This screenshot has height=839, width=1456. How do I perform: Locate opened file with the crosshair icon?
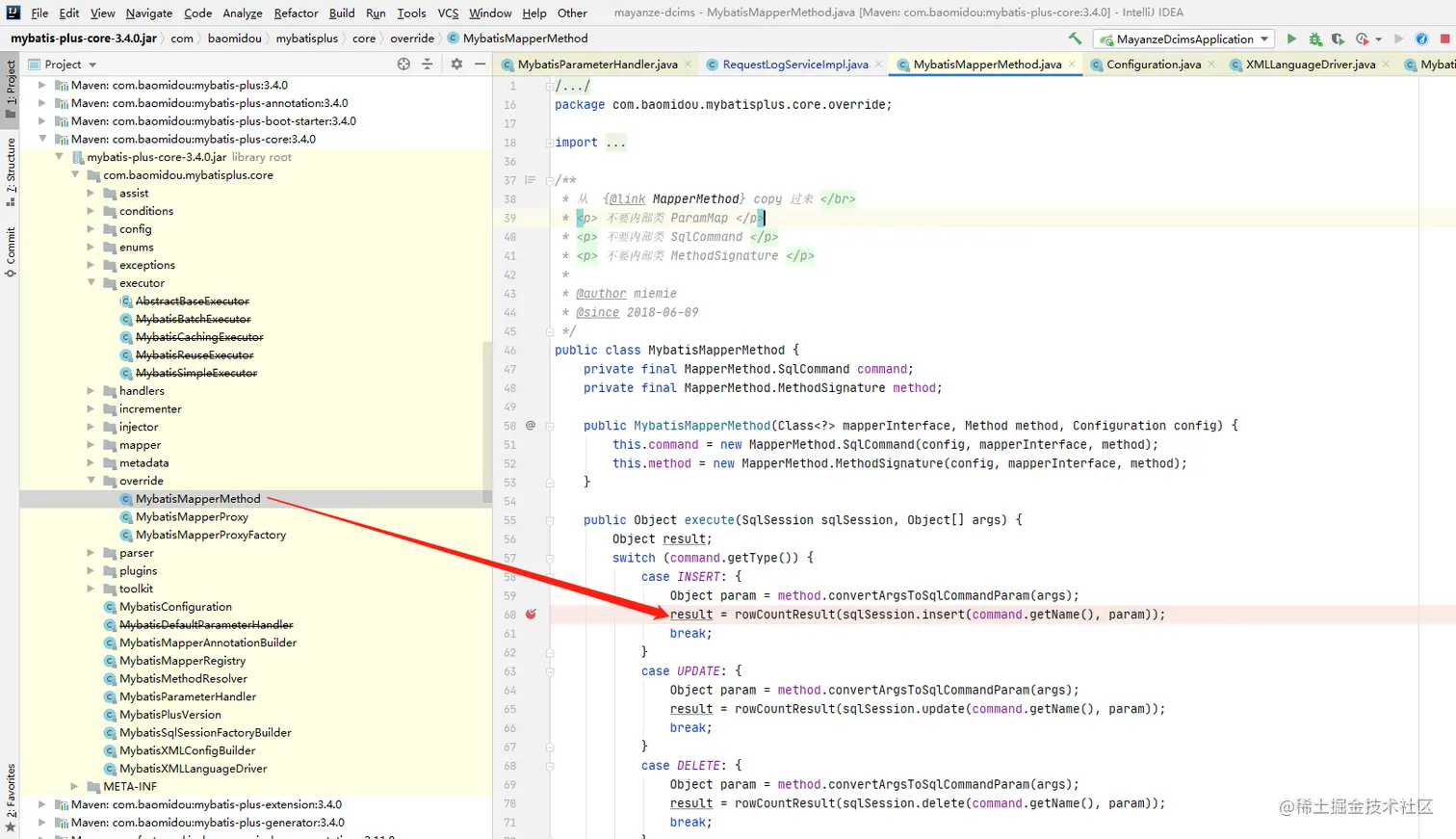point(403,64)
